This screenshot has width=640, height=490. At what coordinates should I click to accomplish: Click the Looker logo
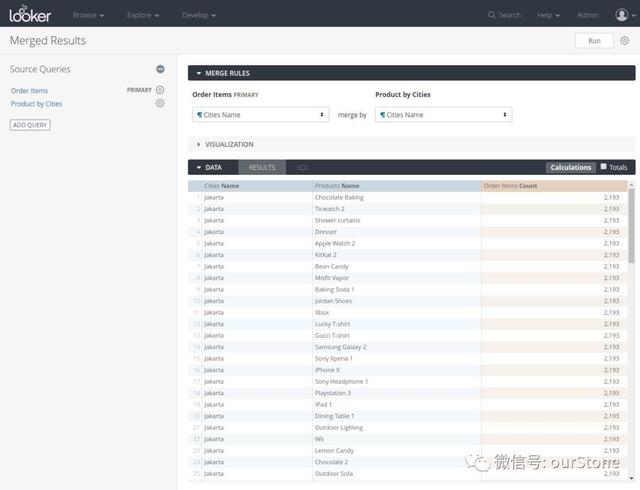(30, 14)
